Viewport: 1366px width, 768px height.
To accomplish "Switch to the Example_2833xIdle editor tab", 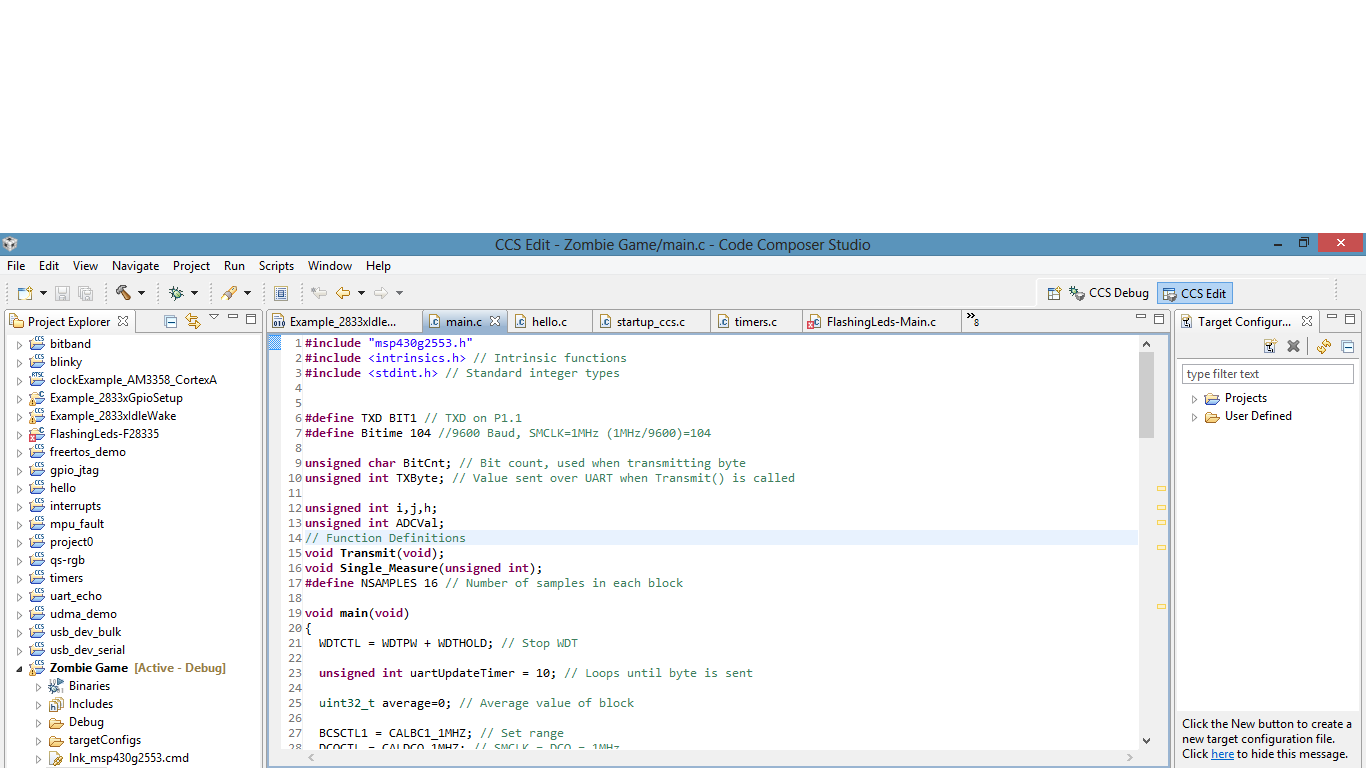I will point(343,321).
